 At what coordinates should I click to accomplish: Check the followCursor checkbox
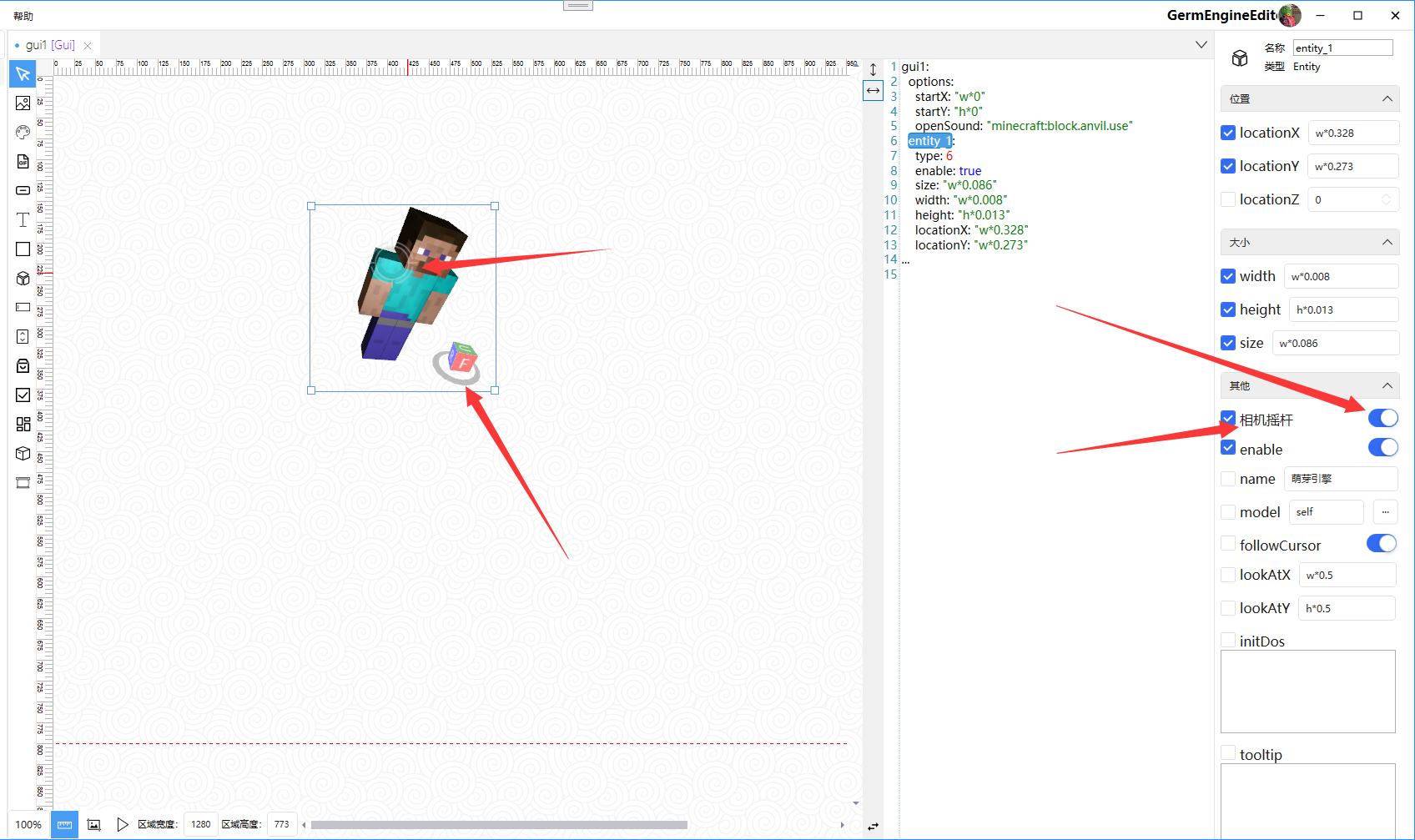[1228, 544]
